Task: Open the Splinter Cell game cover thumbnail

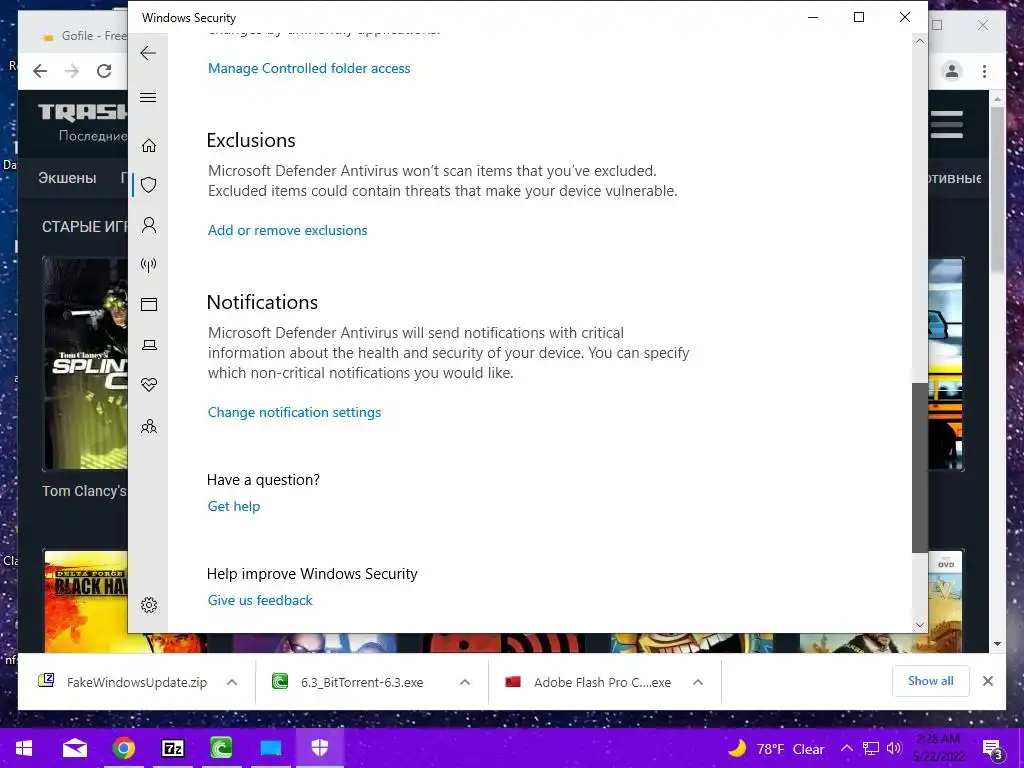Action: coord(86,363)
